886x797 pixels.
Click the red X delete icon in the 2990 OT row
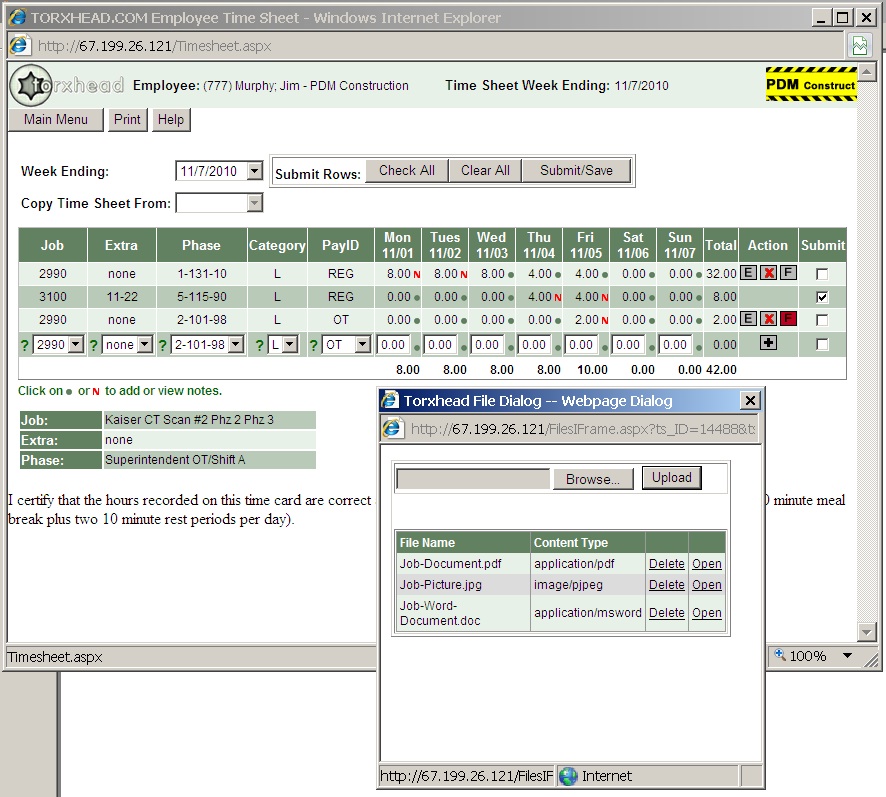pyautogui.click(x=768, y=320)
